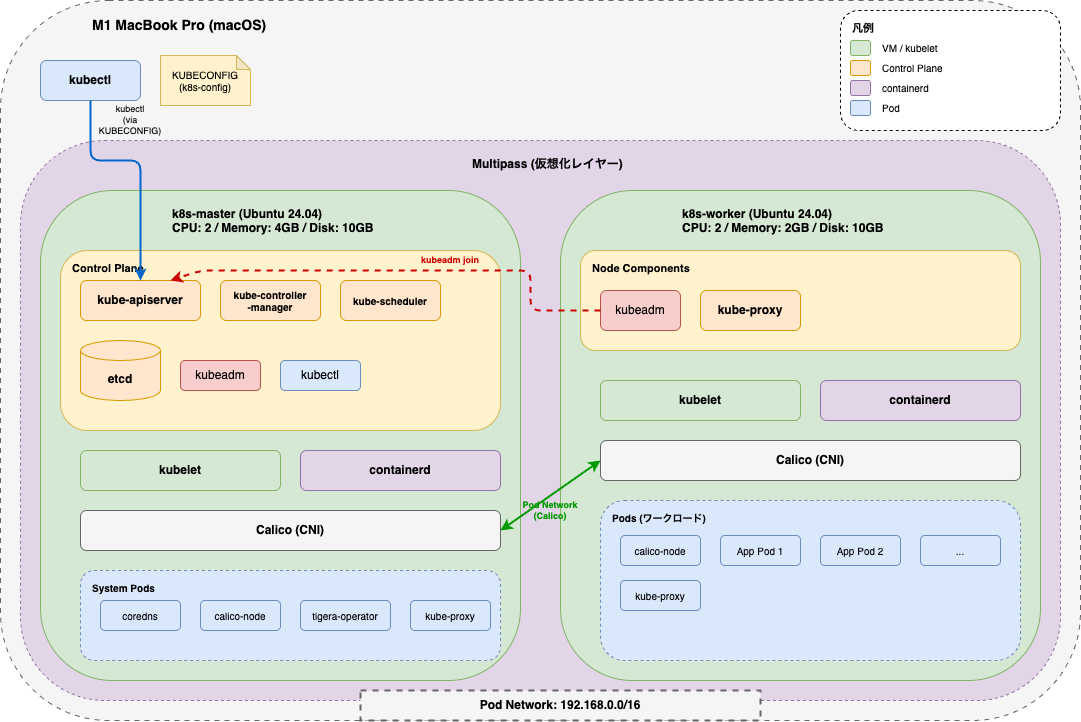Click the 'Pod Network (Calico)' green label
The height and width of the screenshot is (722, 1081).
(x=550, y=510)
